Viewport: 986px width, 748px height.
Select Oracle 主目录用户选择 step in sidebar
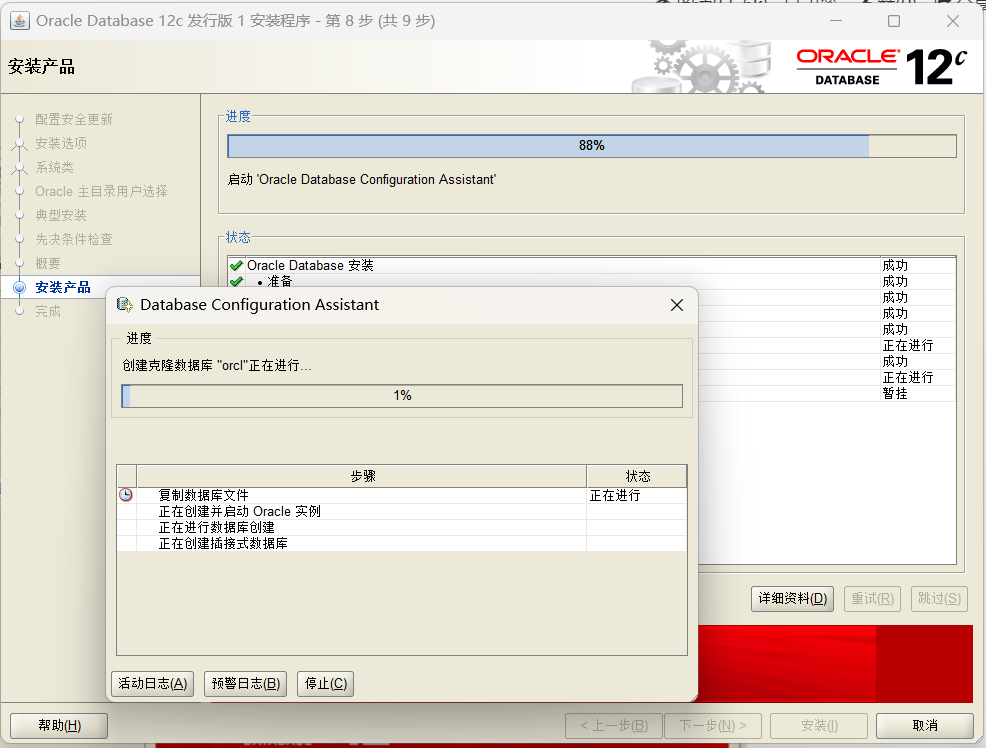click(x=101, y=191)
